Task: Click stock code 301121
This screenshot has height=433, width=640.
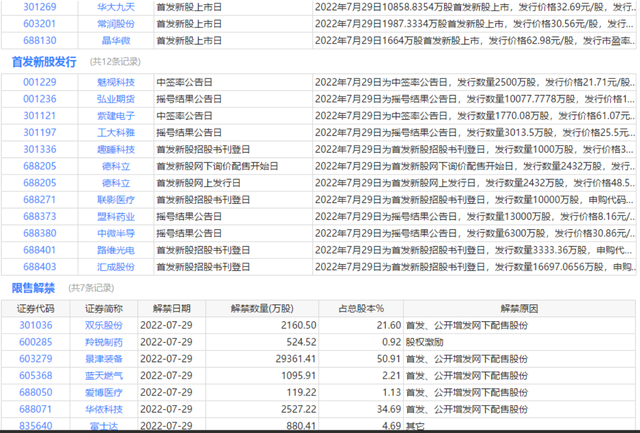Action: tap(40, 115)
